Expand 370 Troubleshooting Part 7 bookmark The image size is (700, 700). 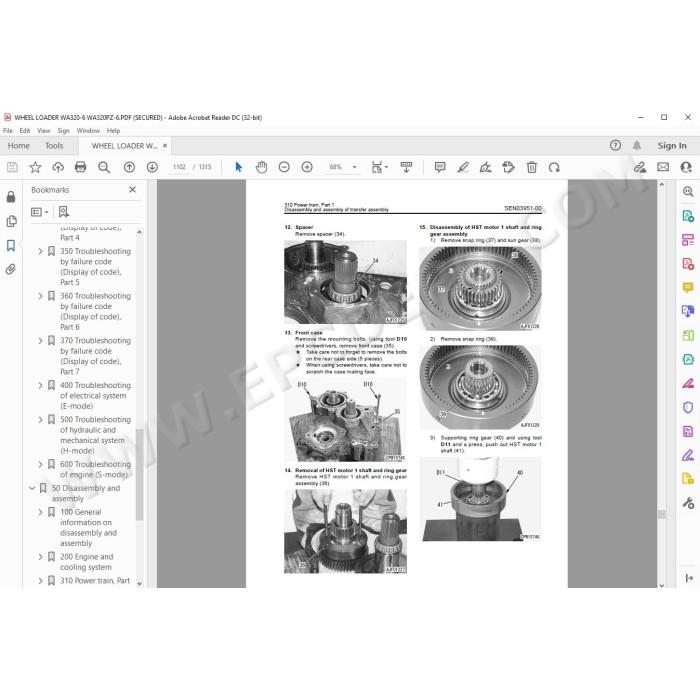pyautogui.click(x=40, y=341)
